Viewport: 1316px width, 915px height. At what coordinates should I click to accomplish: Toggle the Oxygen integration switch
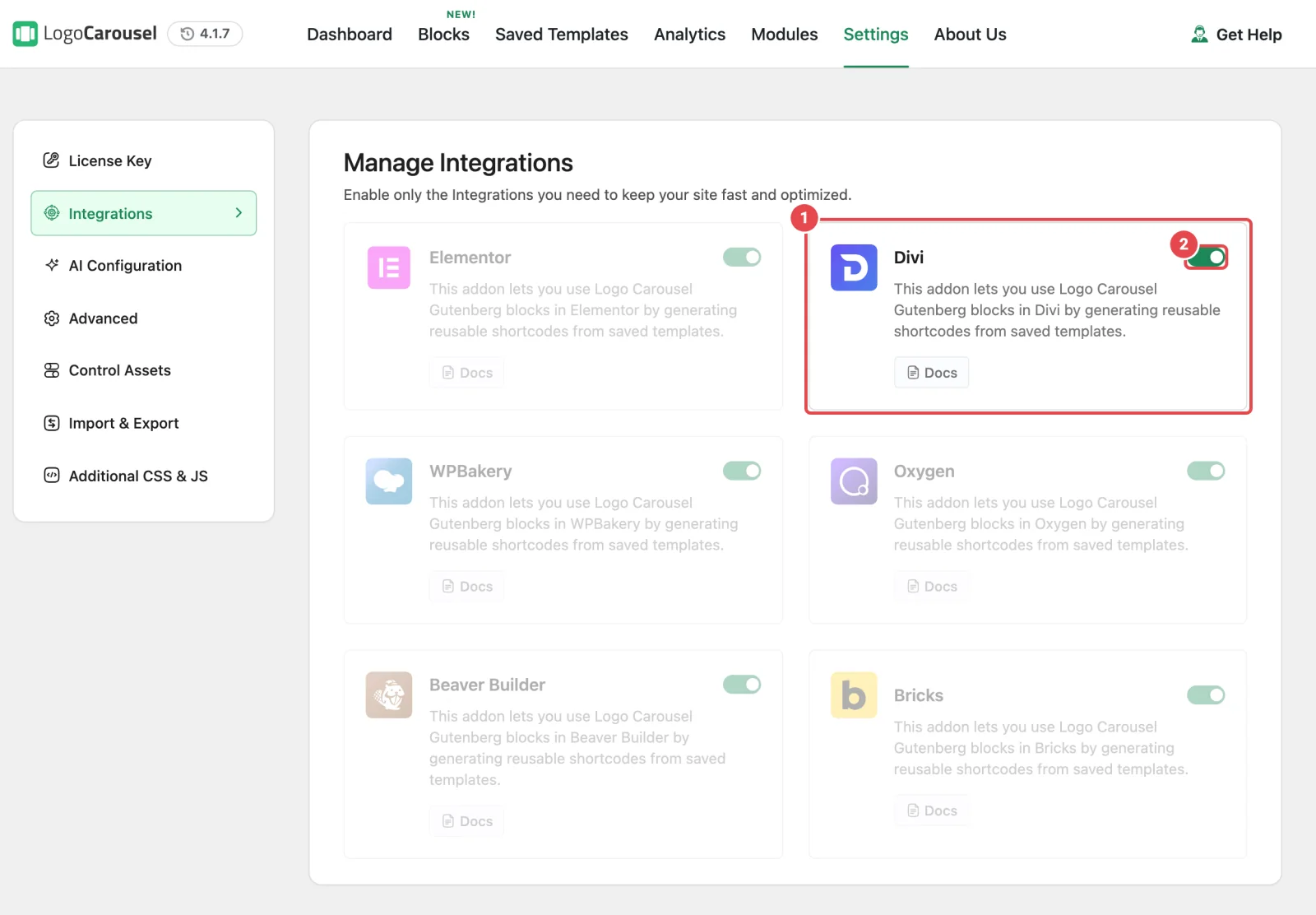coord(1206,471)
